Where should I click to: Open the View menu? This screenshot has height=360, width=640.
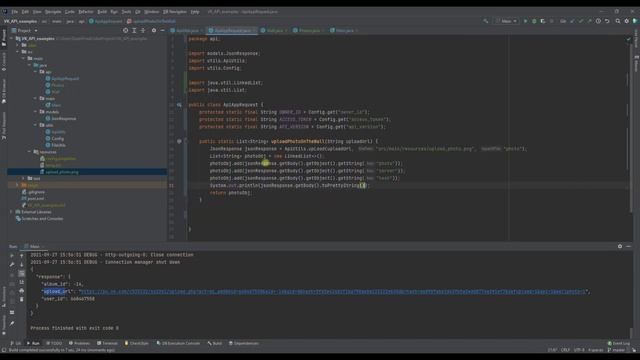(37, 12)
